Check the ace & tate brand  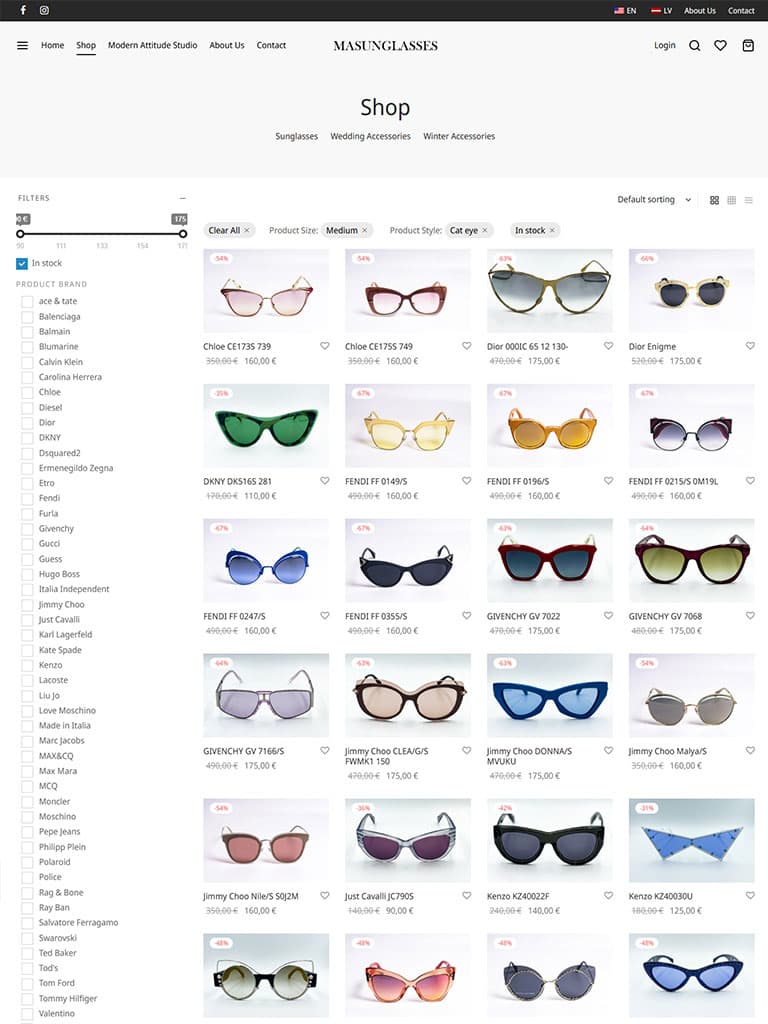tap(27, 302)
